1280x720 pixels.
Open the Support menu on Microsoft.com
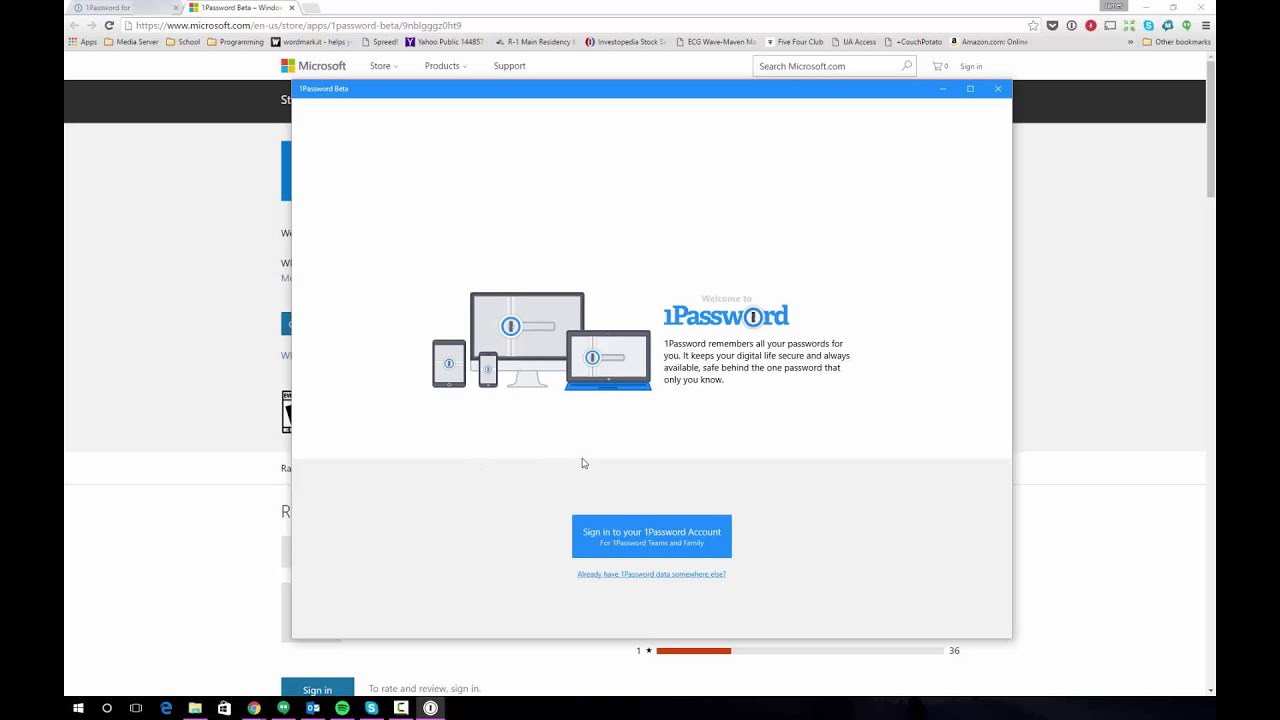click(509, 66)
